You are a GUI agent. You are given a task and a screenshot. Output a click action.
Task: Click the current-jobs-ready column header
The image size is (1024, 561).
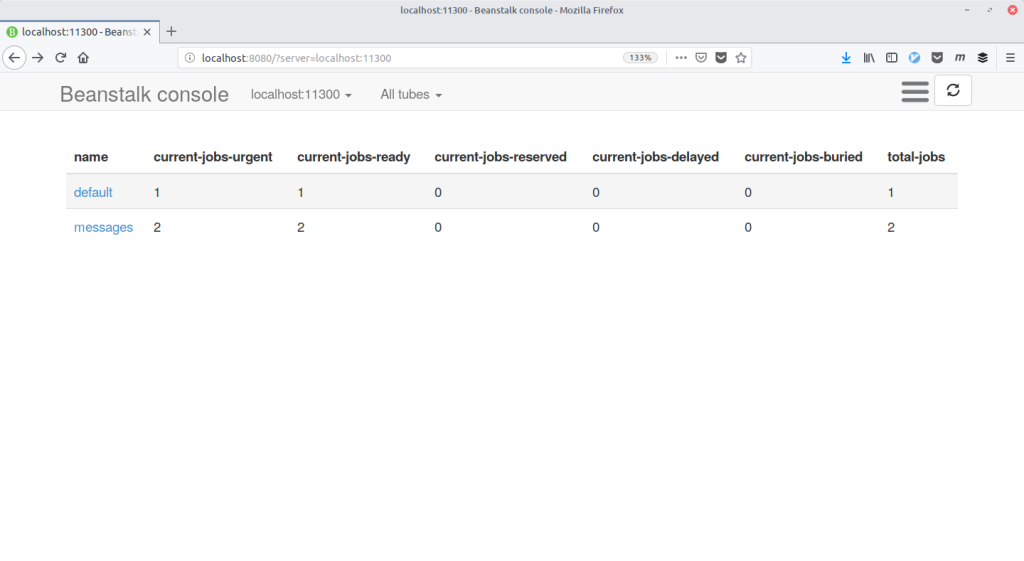(x=353, y=157)
